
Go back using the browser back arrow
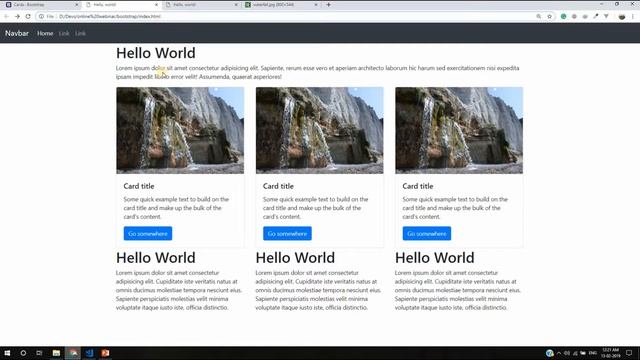[x=6, y=16]
